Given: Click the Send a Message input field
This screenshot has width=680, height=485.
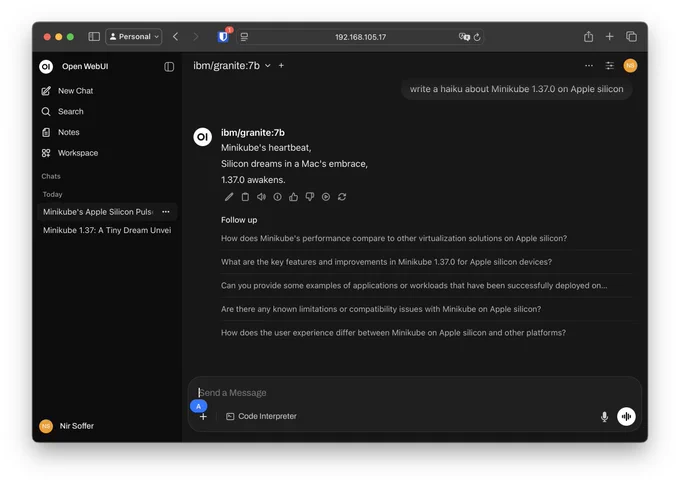Looking at the screenshot, I should pos(414,393).
